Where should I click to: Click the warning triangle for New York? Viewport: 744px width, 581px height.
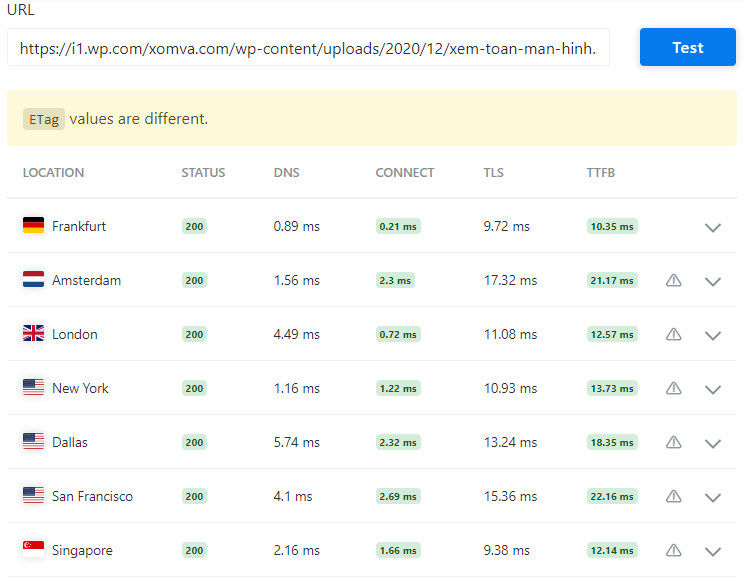[674, 389]
